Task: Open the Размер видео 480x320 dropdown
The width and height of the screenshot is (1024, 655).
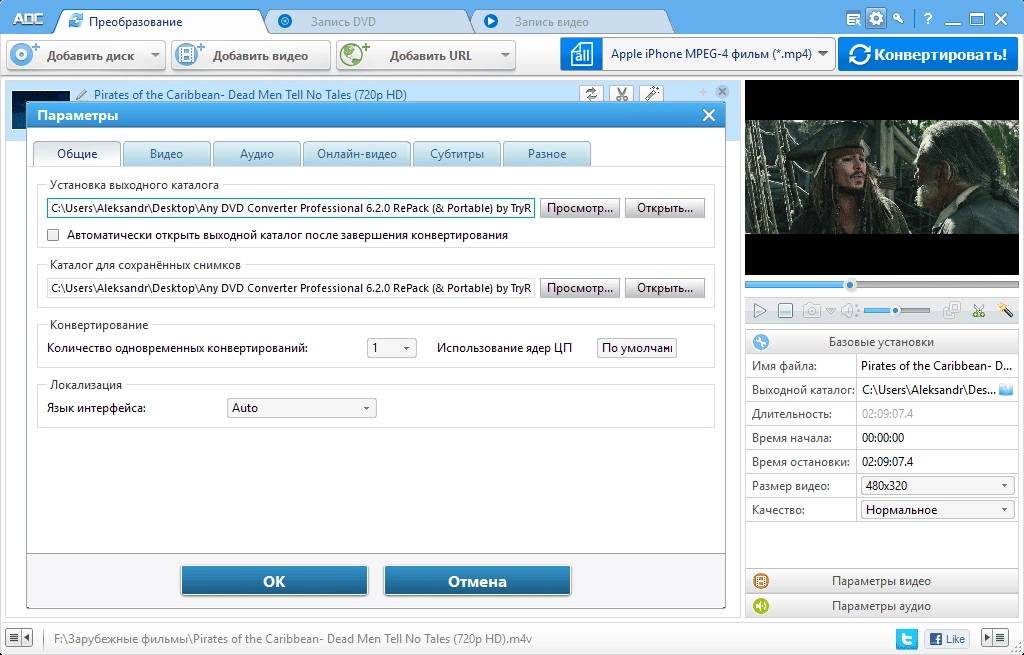Action: [x=938, y=486]
